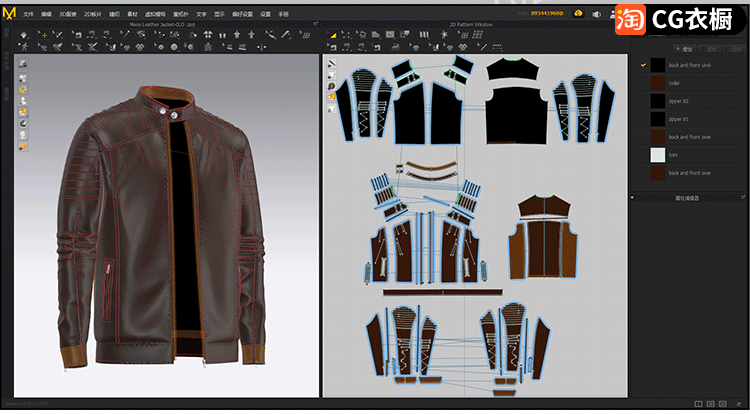Screen dimensions: 750x414
Task: Click top icon in 2D window's vertical toolbar
Action: pos(330,63)
